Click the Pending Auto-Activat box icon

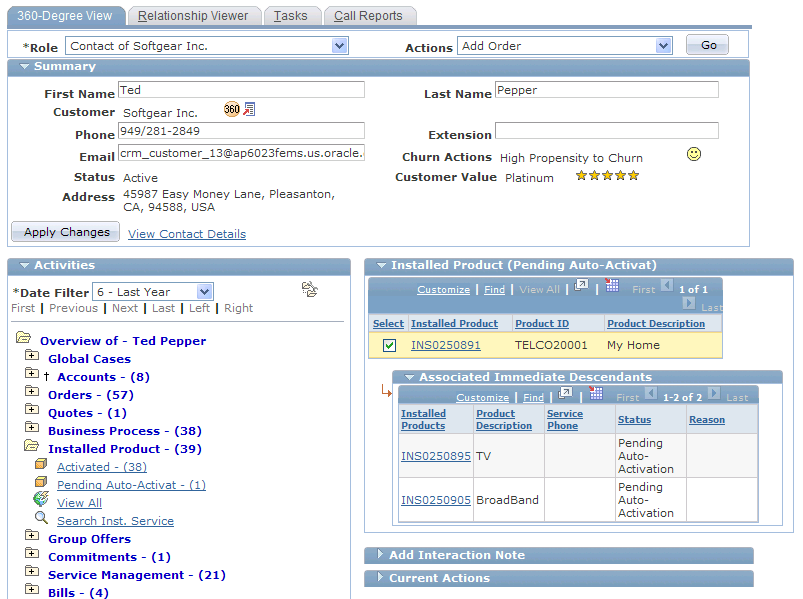click(x=41, y=482)
